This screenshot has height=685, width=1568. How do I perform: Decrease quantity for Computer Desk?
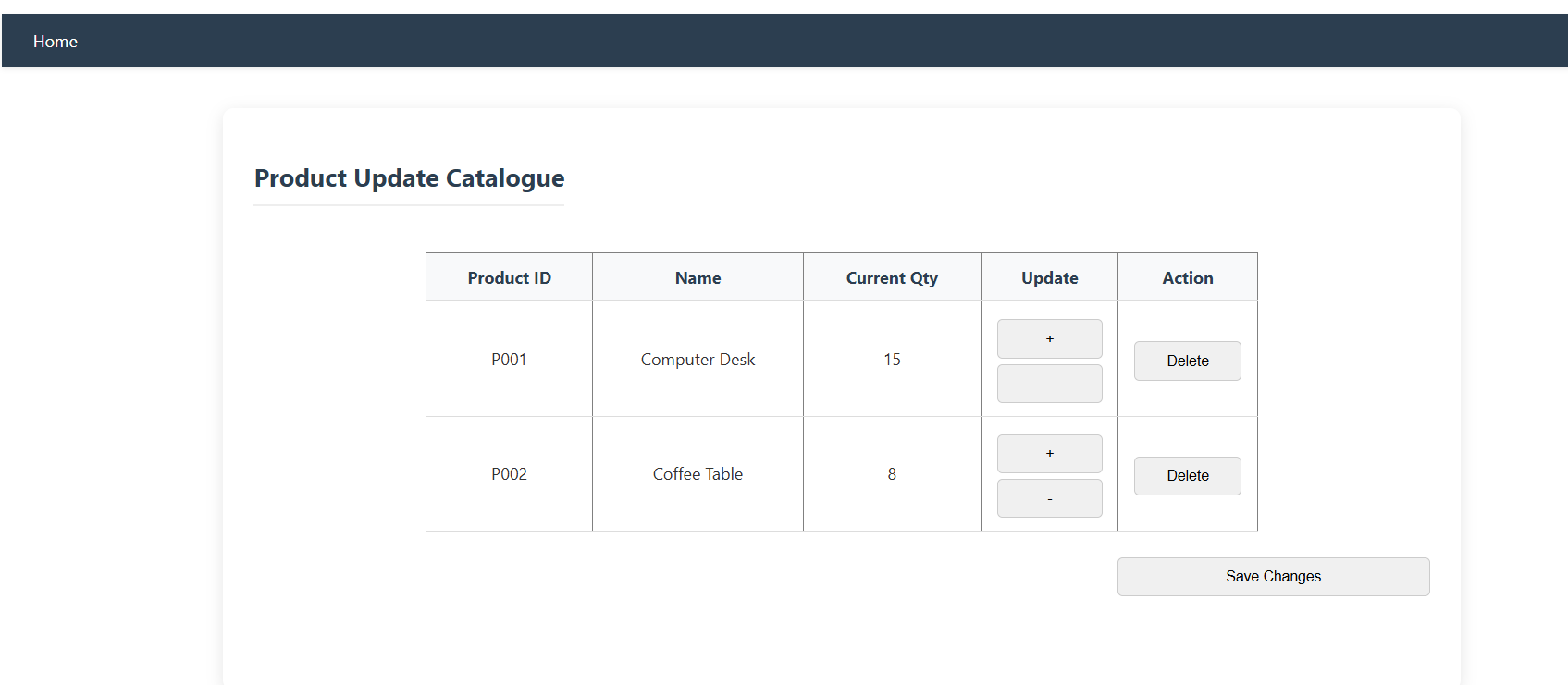pos(1049,384)
